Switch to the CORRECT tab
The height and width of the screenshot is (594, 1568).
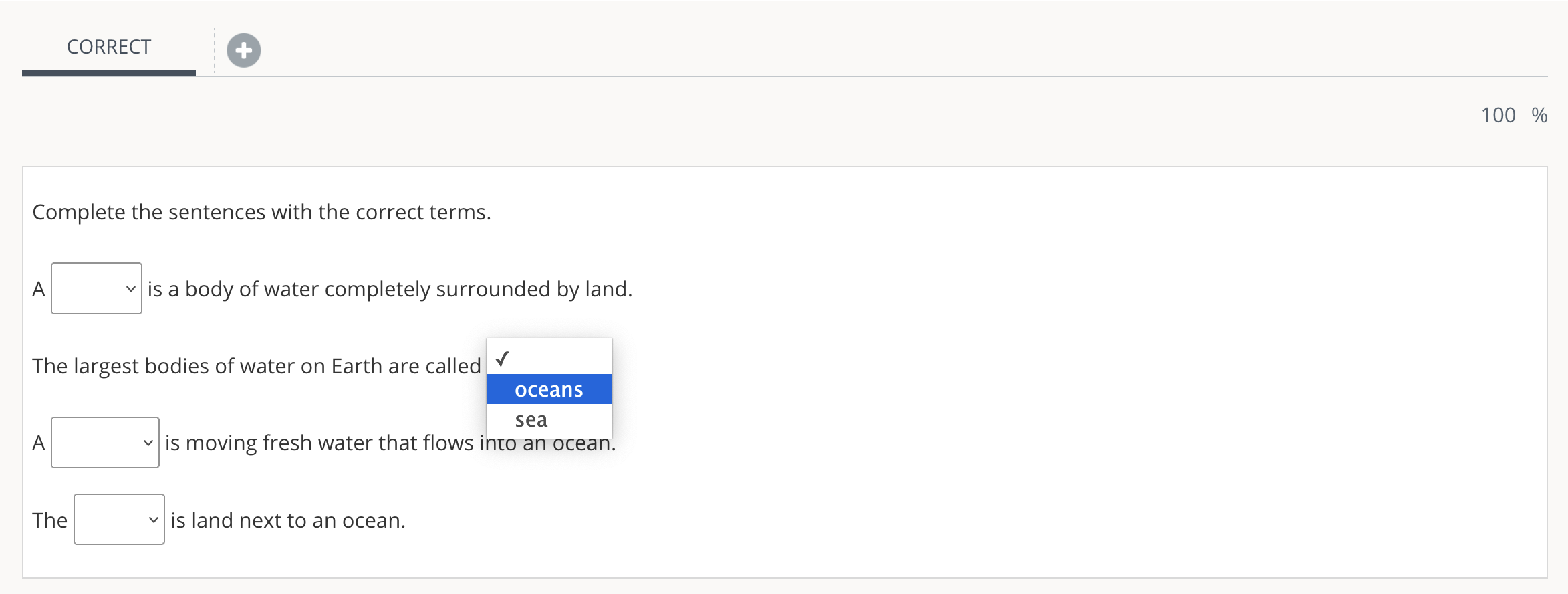click(109, 47)
